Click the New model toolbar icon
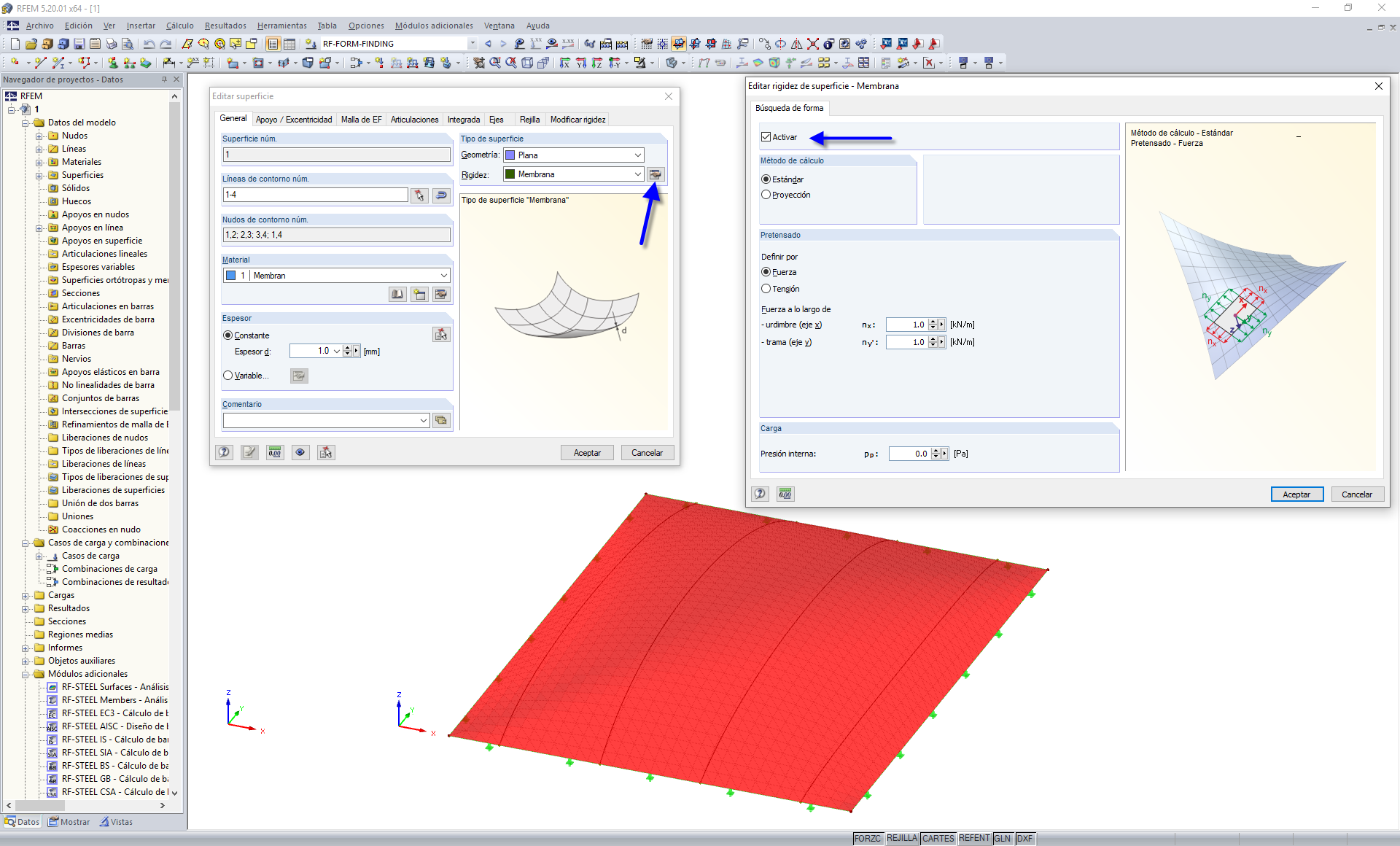The height and width of the screenshot is (846, 1400). point(15,44)
